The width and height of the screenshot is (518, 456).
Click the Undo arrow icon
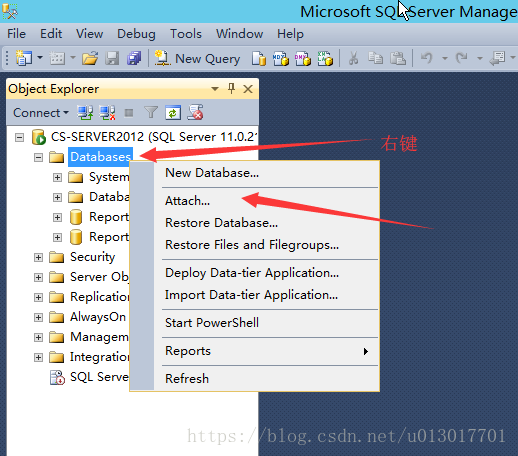point(427,58)
